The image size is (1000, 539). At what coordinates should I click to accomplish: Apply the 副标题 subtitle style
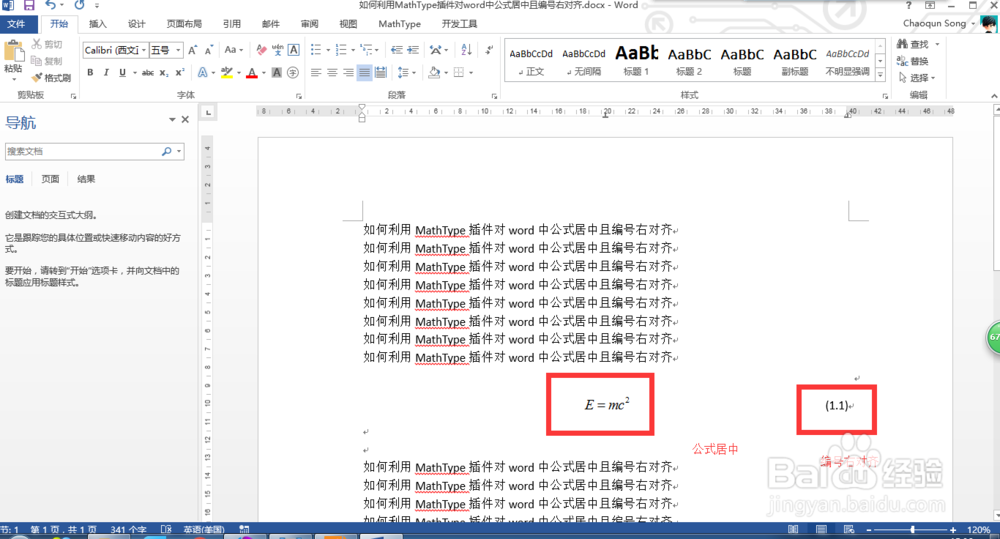[795, 61]
